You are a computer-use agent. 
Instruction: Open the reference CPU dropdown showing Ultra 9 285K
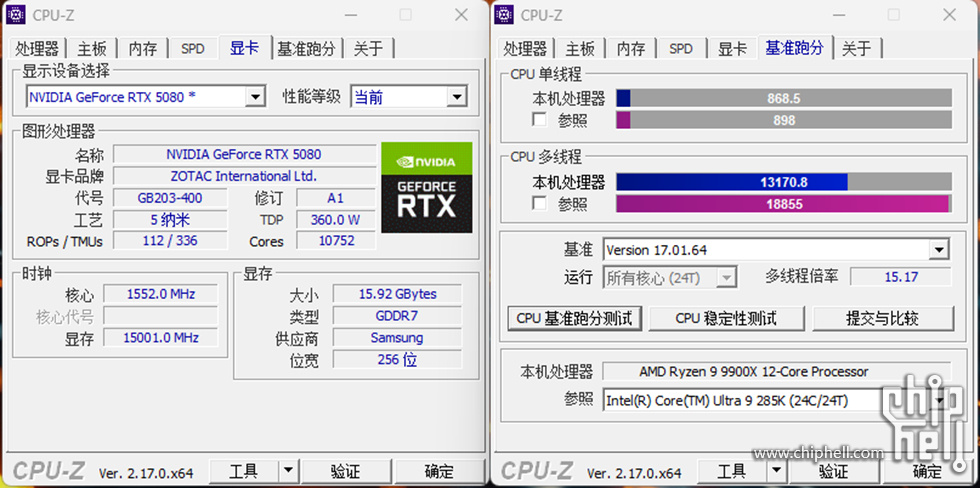click(938, 401)
